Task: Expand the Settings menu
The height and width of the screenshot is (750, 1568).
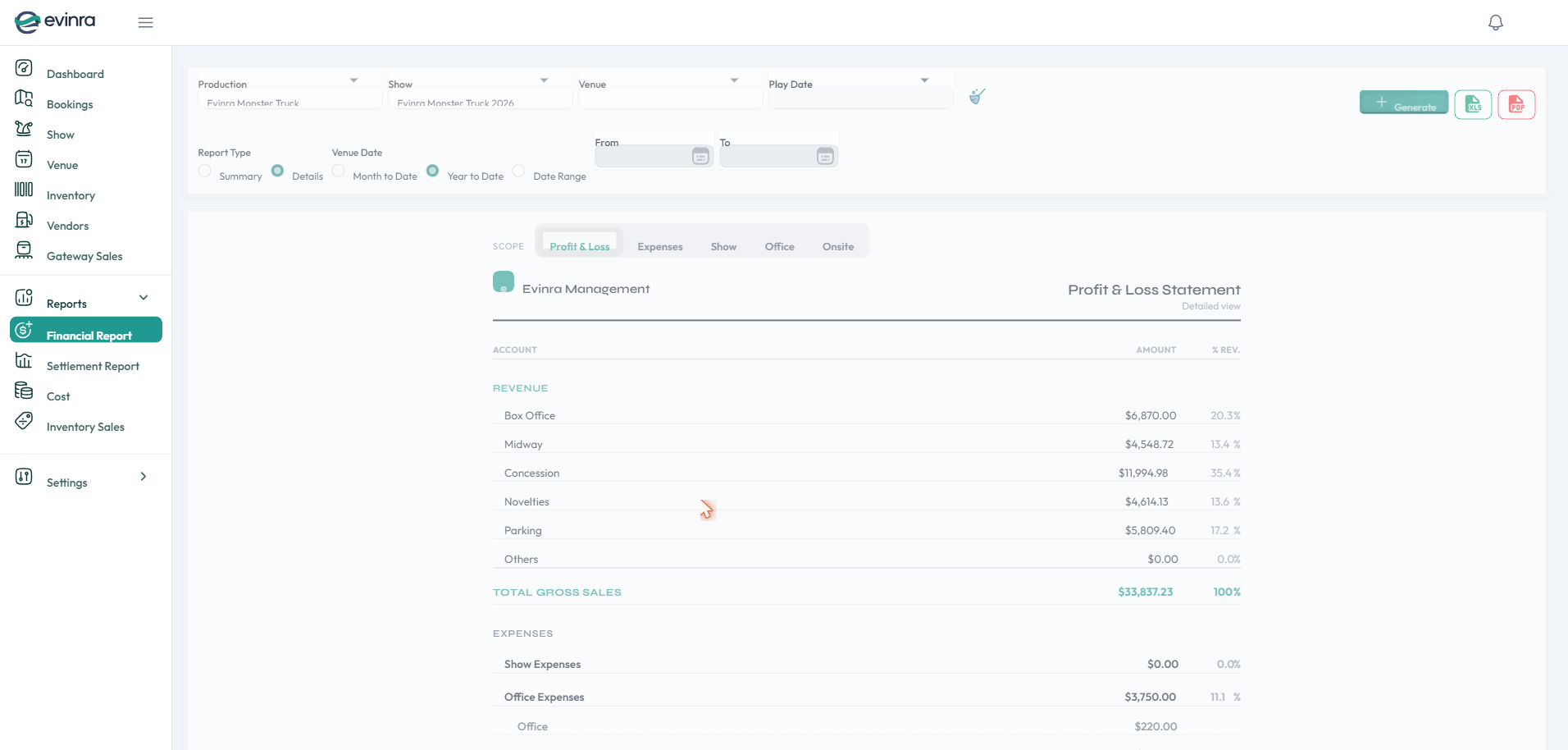Action: coord(144,477)
